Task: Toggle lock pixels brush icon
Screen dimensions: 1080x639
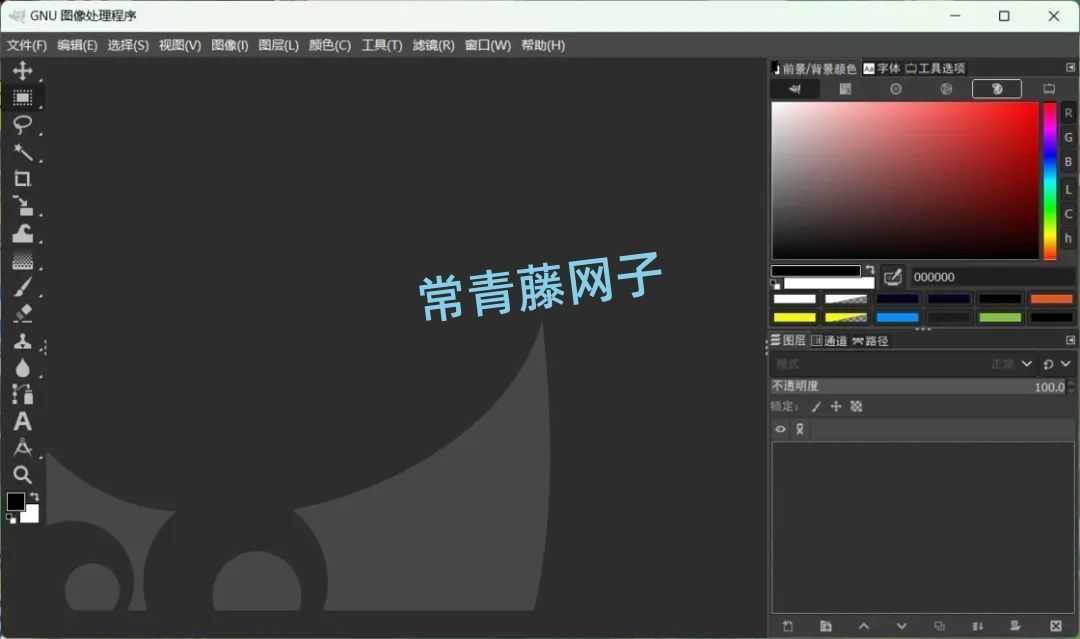Action: 816,406
